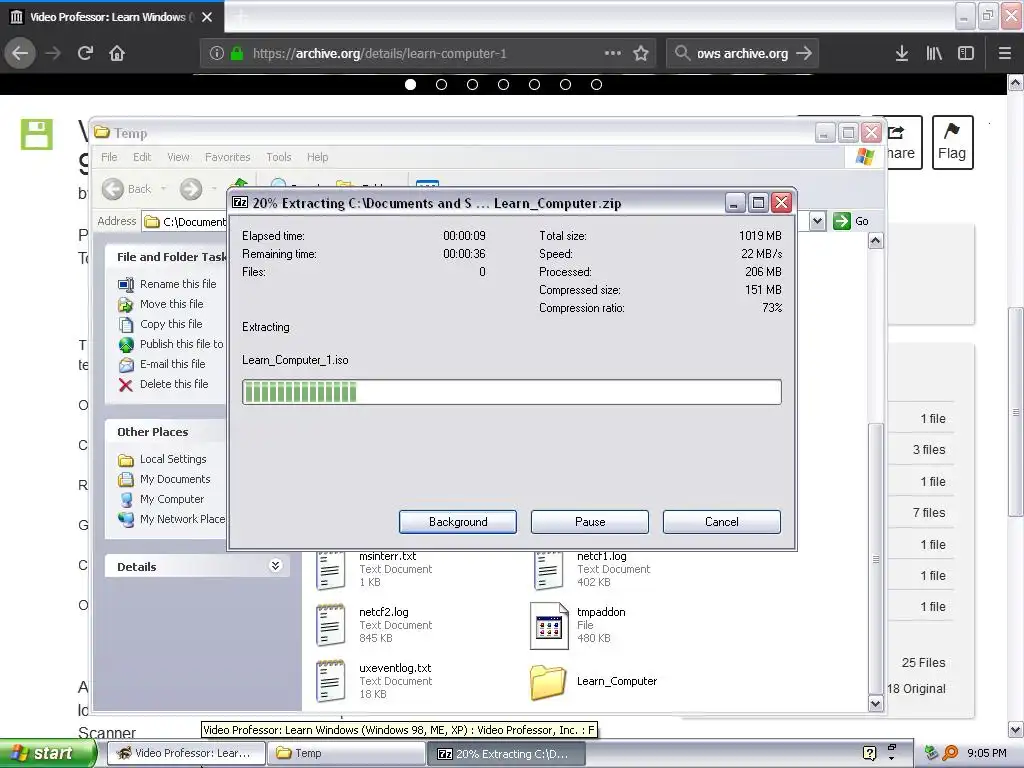This screenshot has height=768, width=1024.
Task: Open Explorer View menu
Action: 178,157
